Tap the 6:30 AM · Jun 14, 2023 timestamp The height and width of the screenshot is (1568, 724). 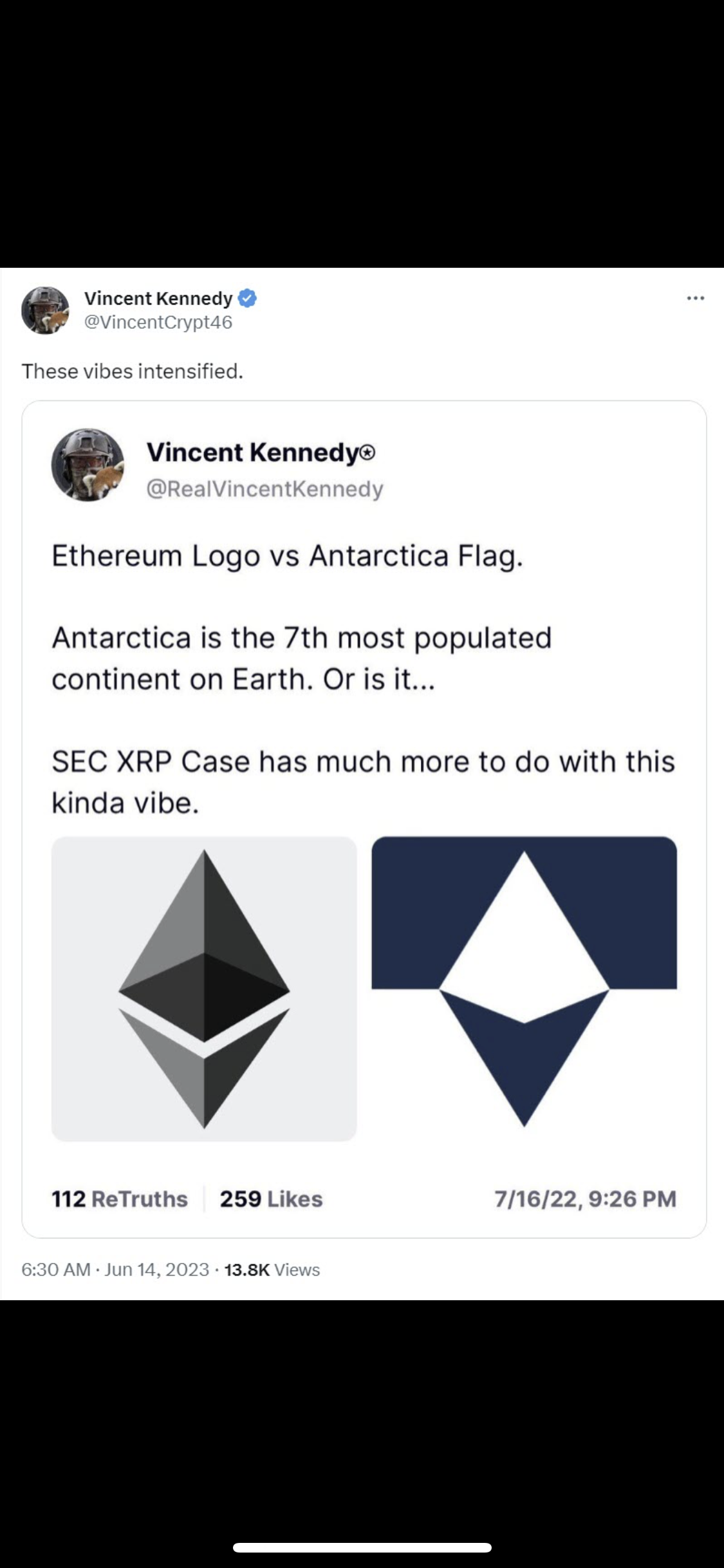click(115, 1270)
